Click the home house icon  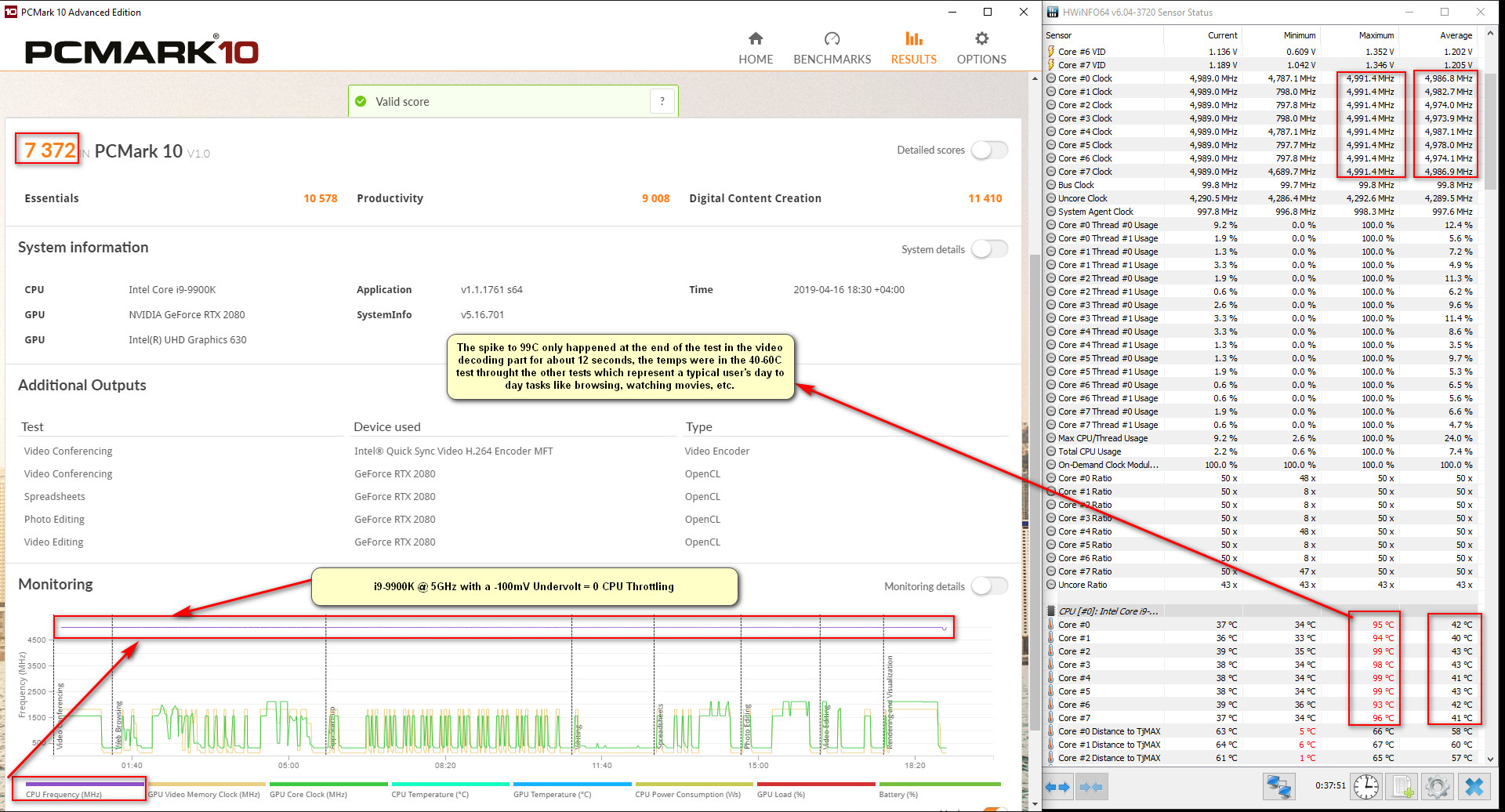click(x=756, y=38)
